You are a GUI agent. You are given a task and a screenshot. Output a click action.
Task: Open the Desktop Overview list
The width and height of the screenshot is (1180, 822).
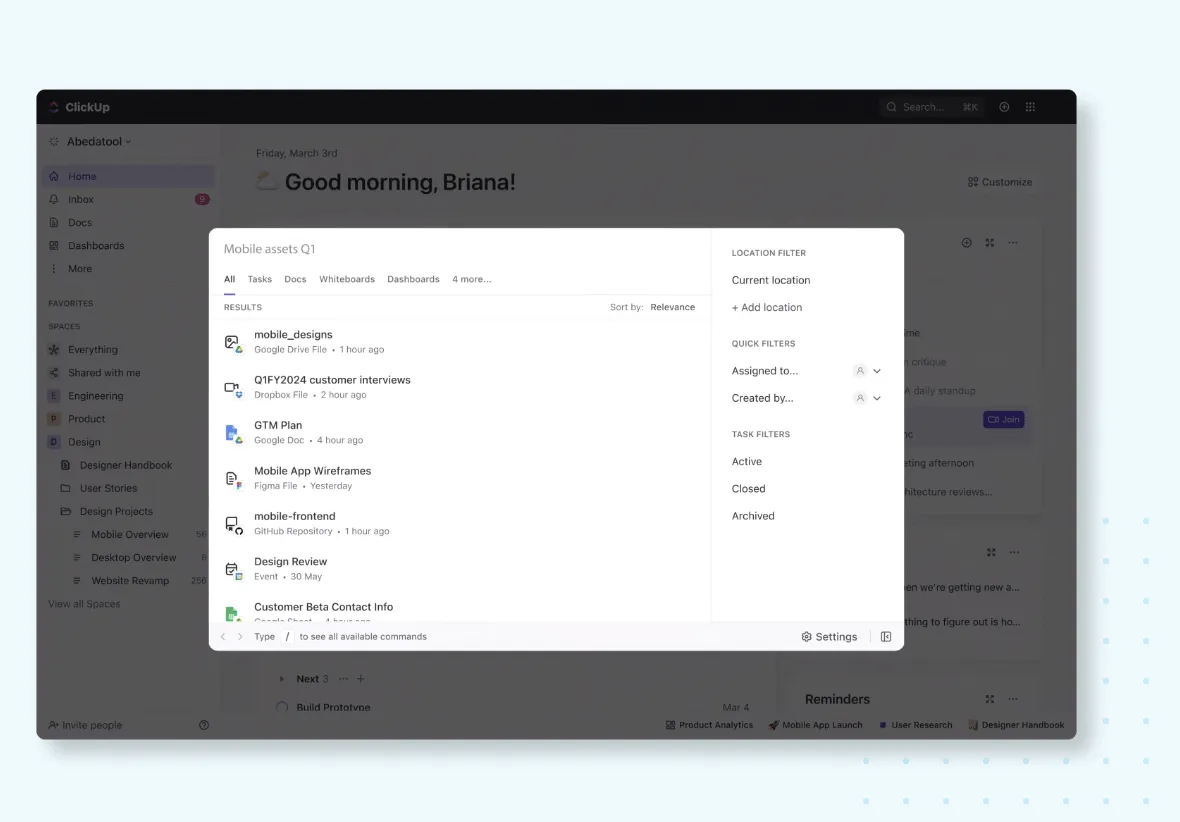click(x=133, y=558)
